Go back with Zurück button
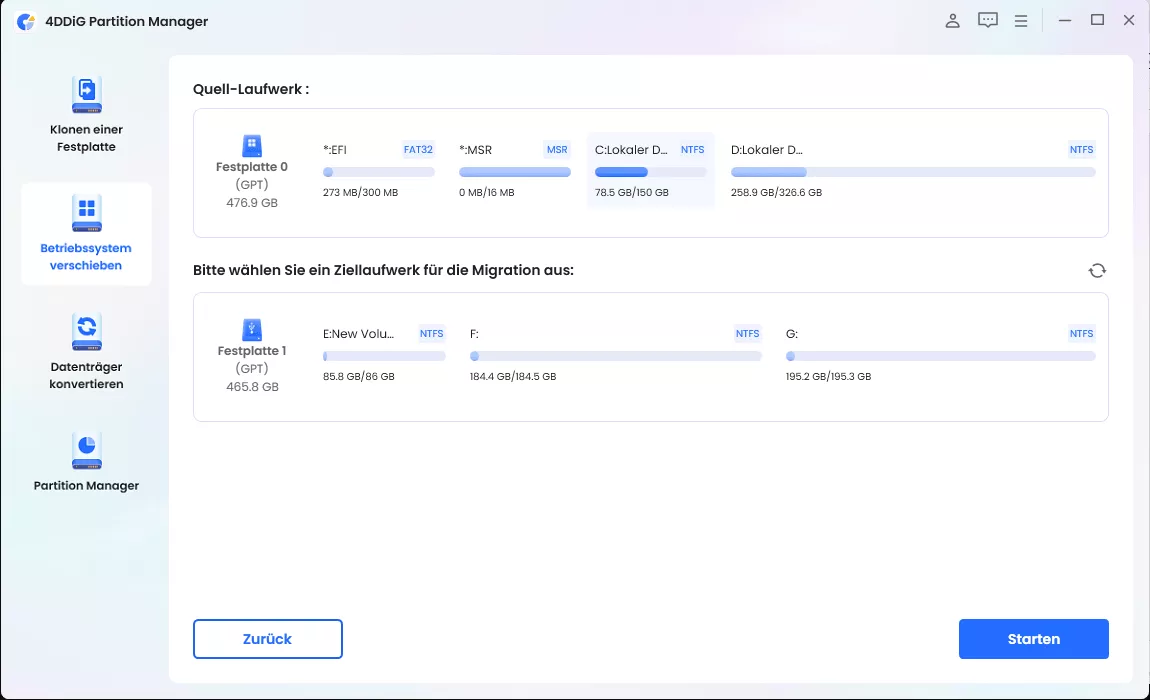 coord(268,639)
